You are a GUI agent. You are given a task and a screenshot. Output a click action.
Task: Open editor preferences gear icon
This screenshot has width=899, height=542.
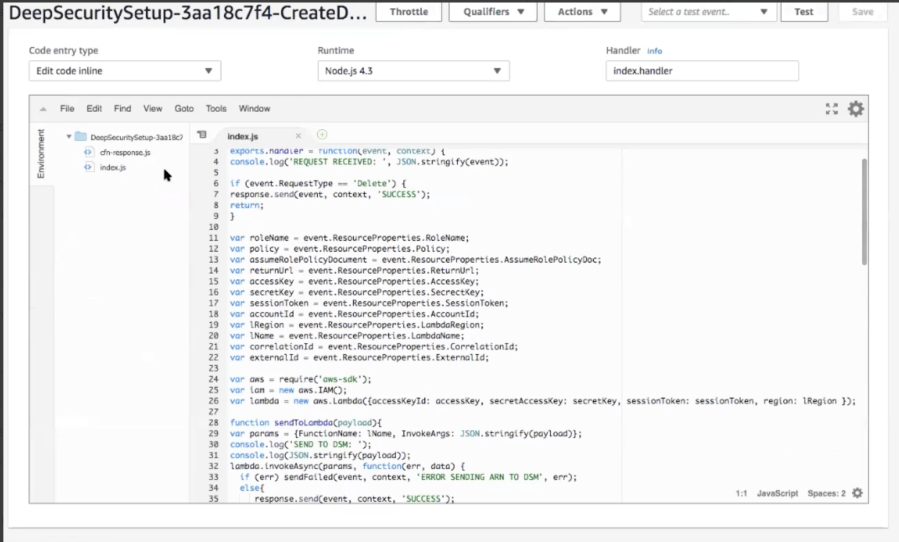856,109
